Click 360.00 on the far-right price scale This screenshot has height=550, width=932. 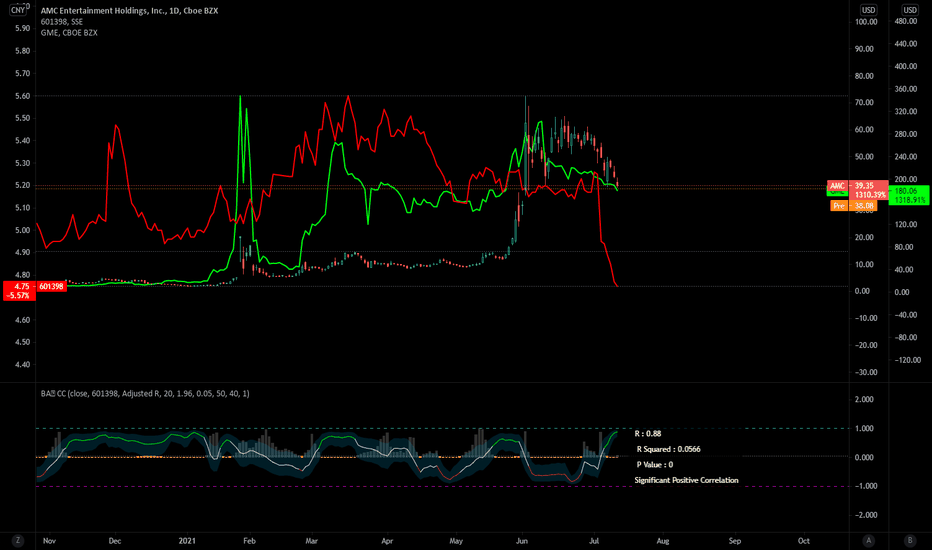pyautogui.click(x=906, y=89)
